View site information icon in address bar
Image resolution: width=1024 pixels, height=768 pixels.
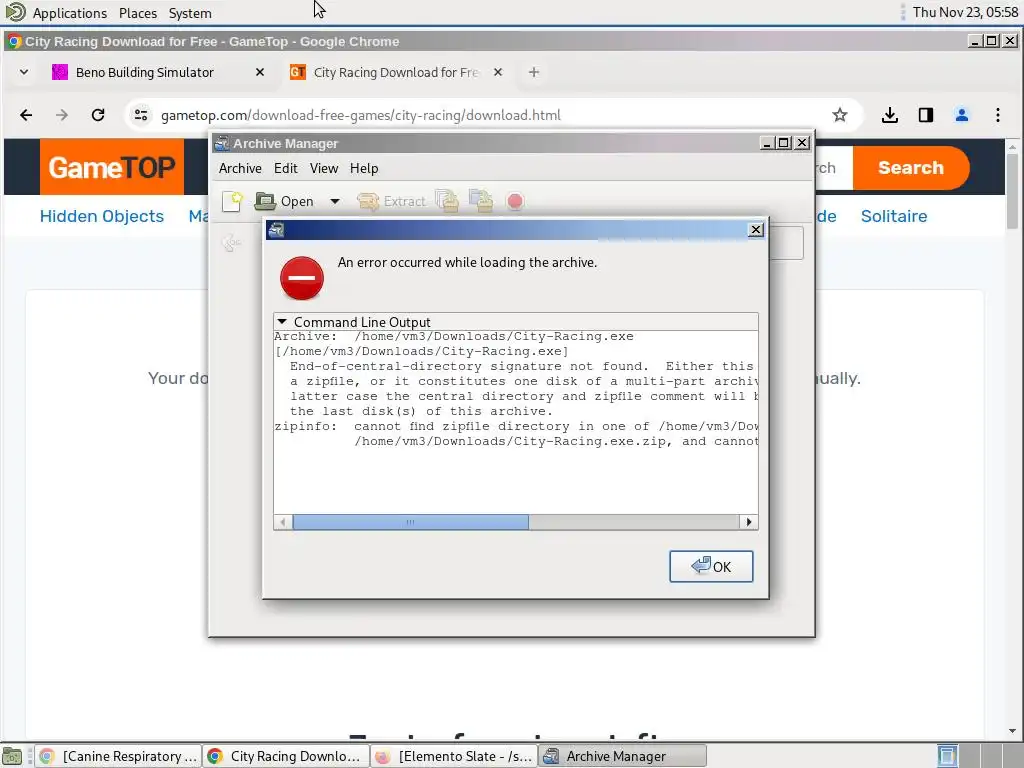pos(140,115)
